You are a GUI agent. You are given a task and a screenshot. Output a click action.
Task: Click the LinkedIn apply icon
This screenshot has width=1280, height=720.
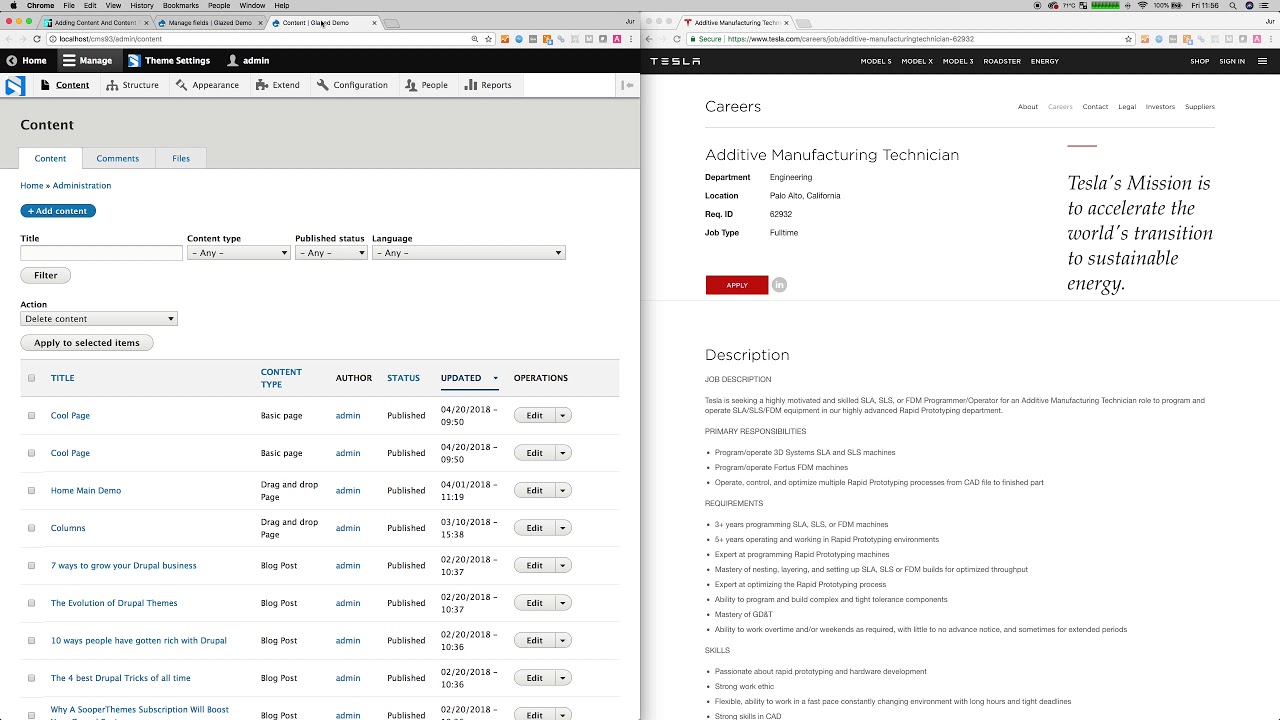pos(779,285)
